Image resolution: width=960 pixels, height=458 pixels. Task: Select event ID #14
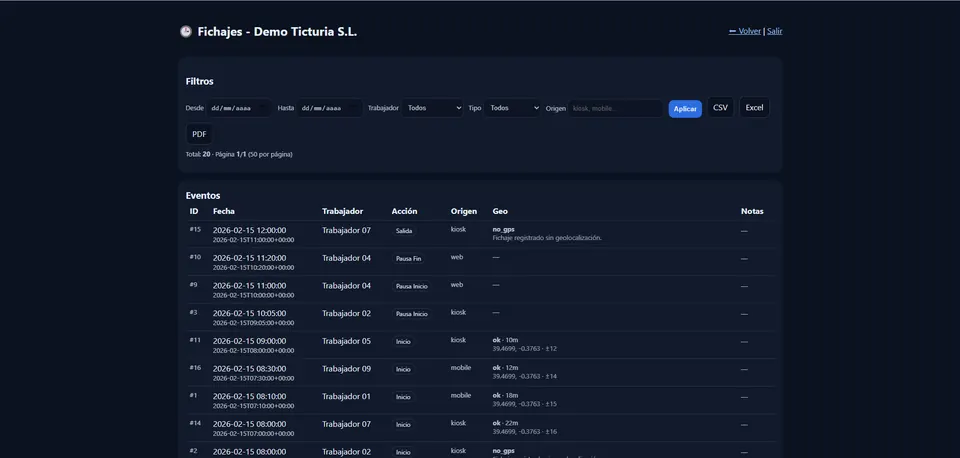[x=195, y=422]
